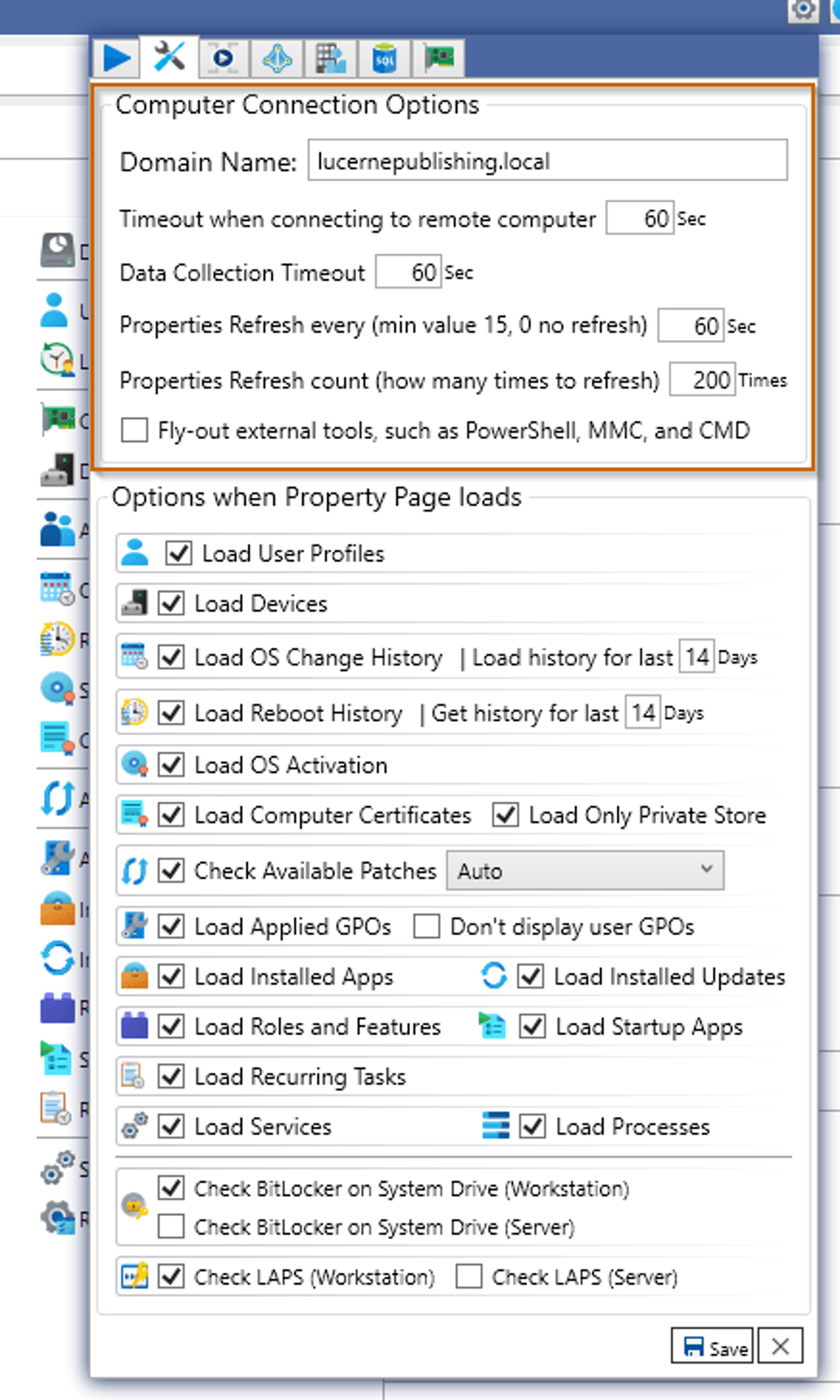The height and width of the screenshot is (1400, 840).
Task: Edit the Data Collection Timeout field
Action: [408, 272]
